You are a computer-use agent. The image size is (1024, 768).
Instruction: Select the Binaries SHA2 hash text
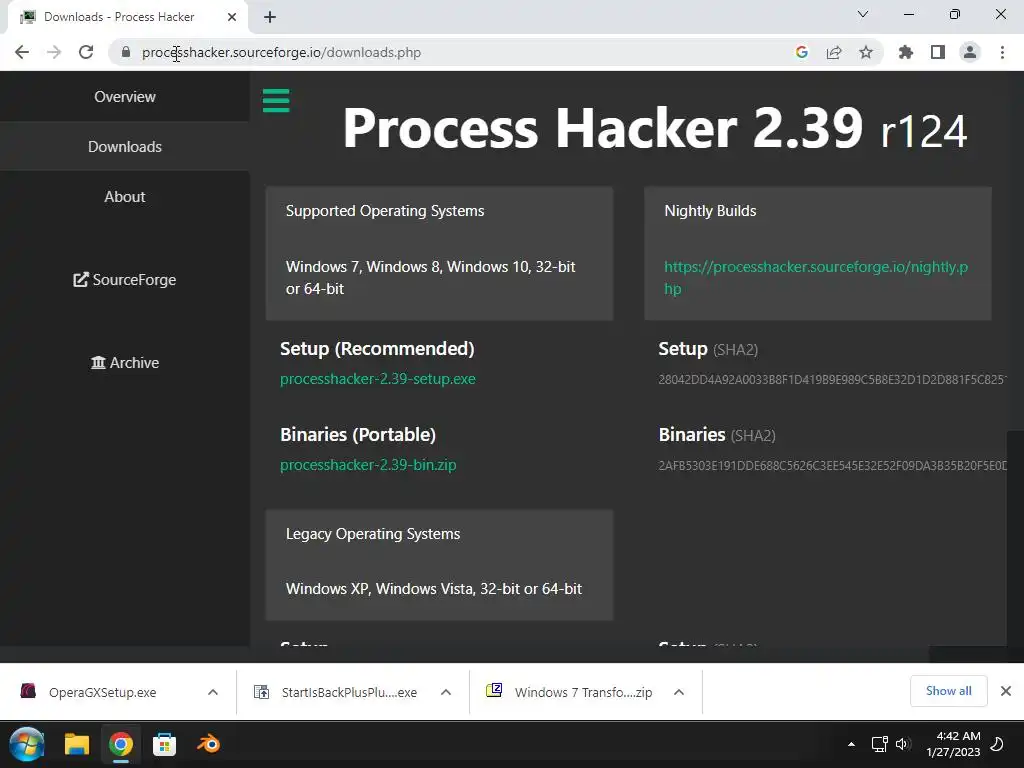pos(833,466)
